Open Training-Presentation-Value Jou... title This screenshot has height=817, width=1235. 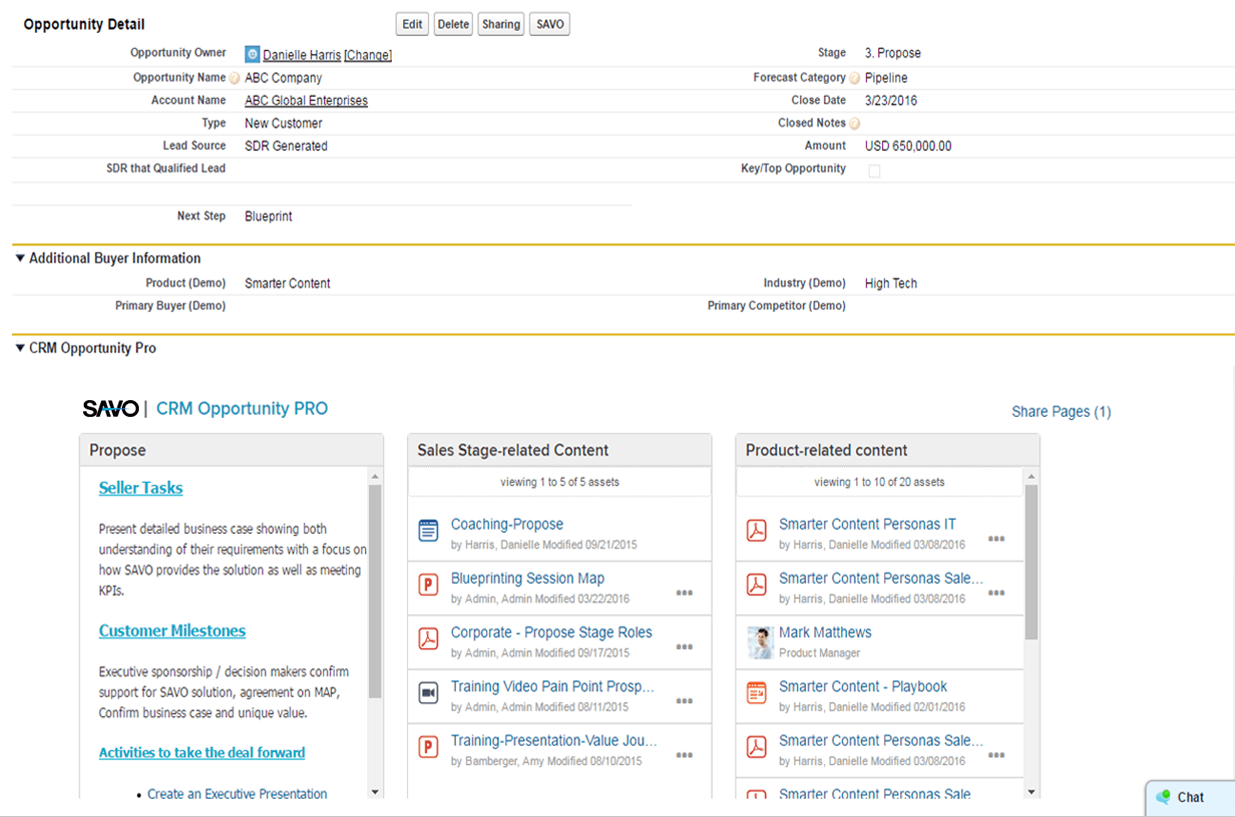click(x=554, y=740)
